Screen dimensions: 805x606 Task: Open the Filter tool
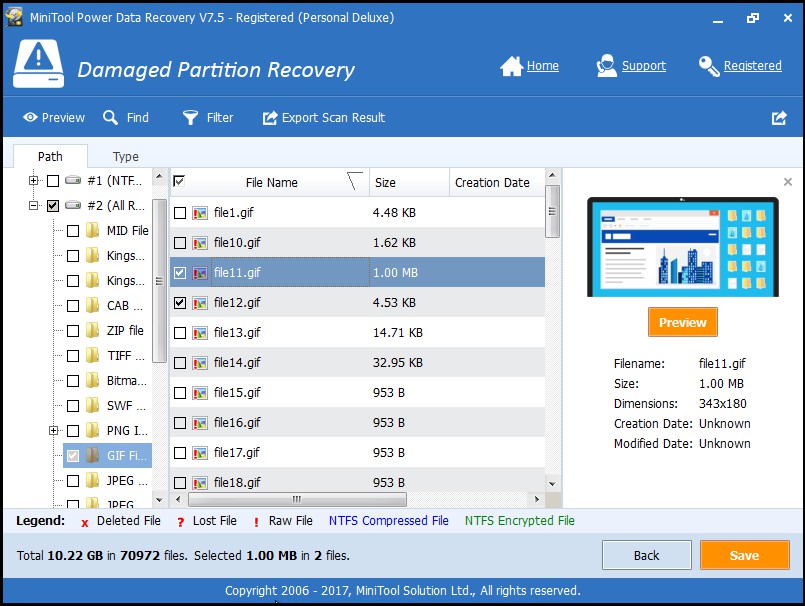207,117
